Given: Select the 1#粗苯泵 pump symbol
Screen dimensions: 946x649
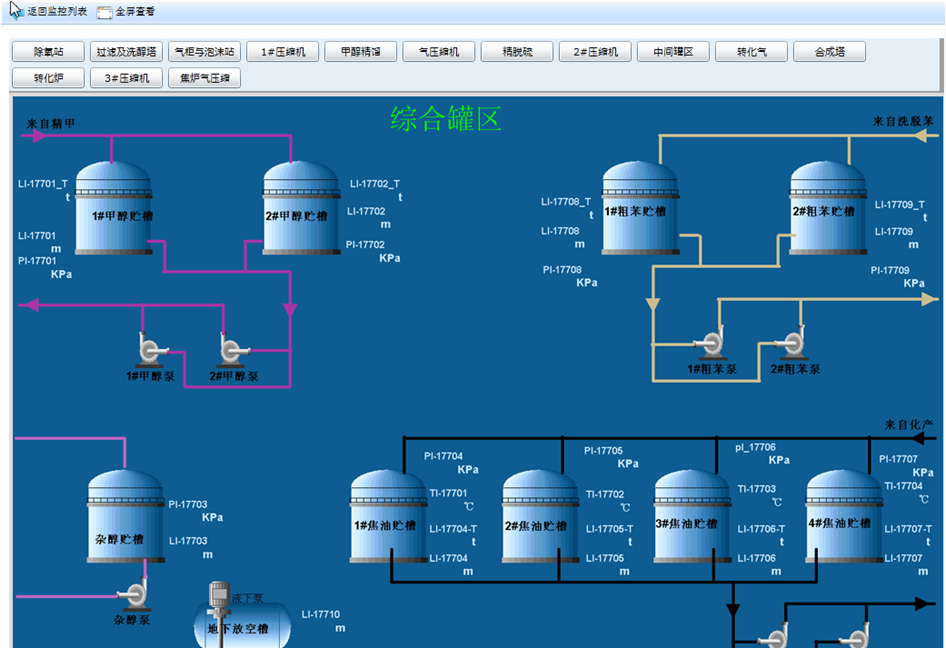Looking at the screenshot, I should tap(711, 343).
